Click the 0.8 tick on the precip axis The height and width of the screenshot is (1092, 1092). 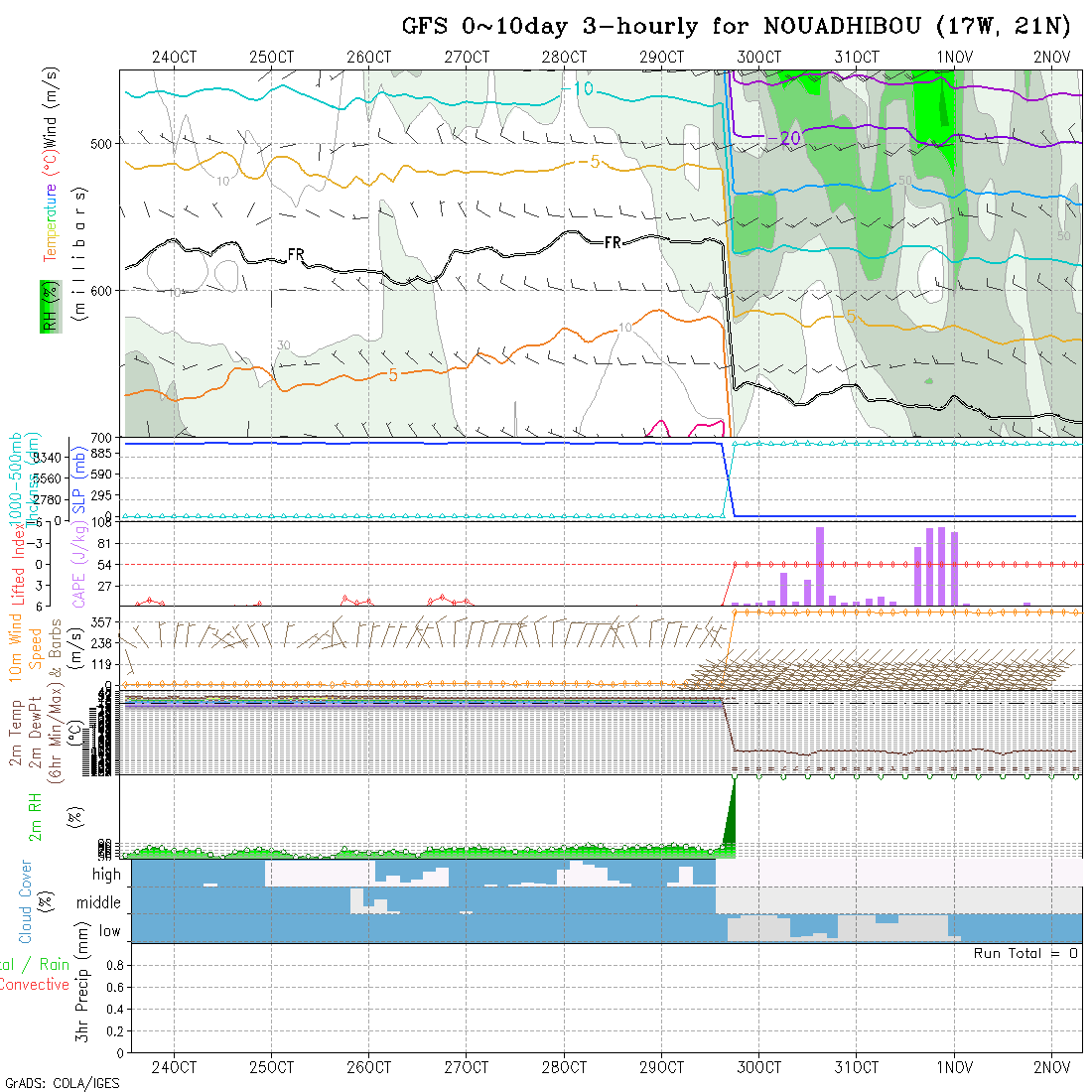coord(112,965)
